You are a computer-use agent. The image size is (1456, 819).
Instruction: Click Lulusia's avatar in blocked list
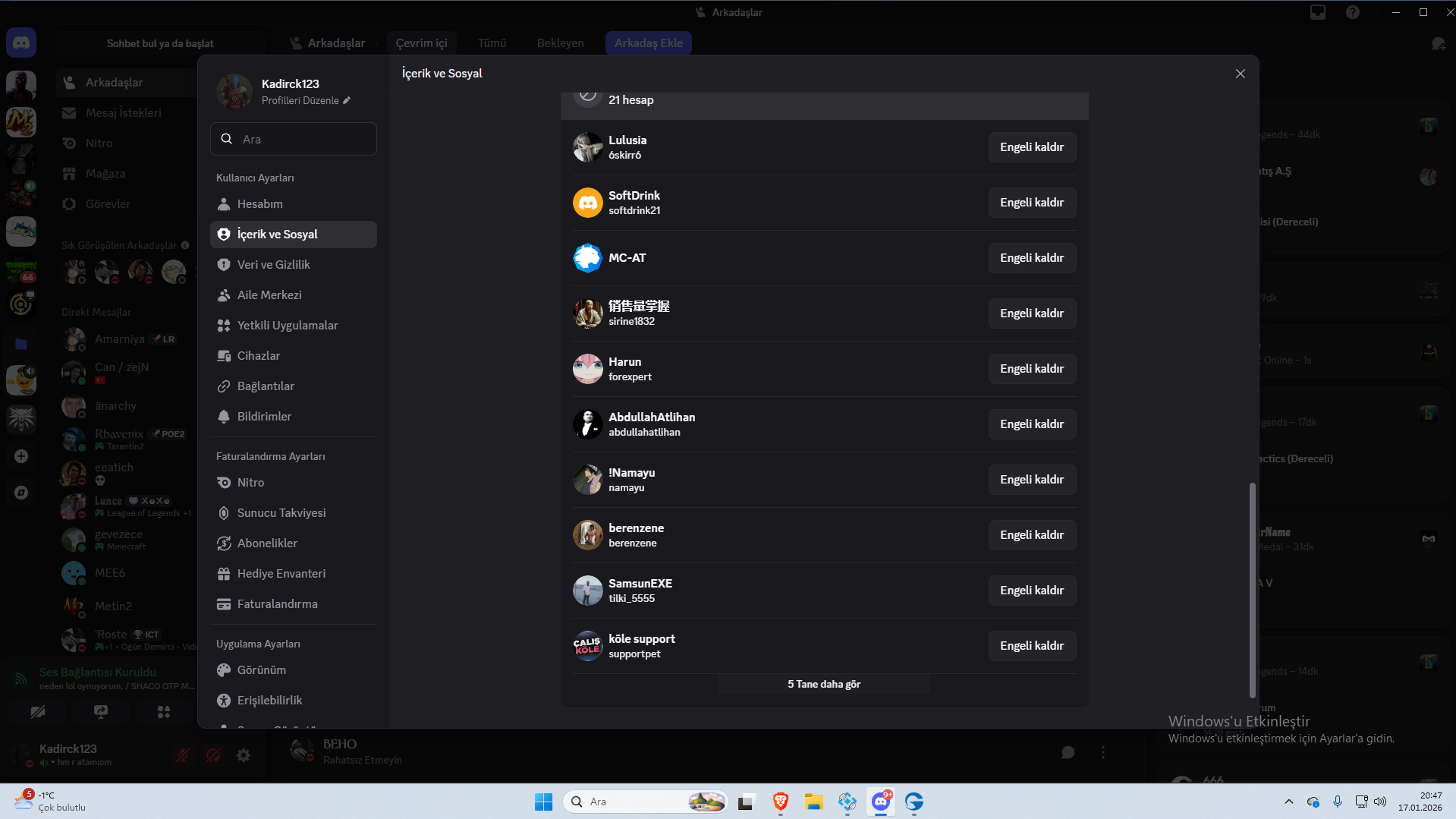point(588,147)
